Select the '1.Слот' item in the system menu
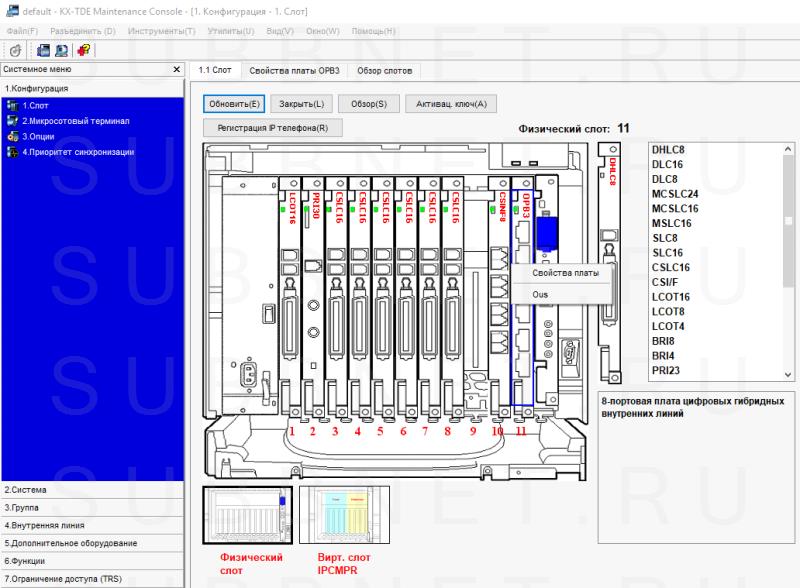 click(36, 105)
